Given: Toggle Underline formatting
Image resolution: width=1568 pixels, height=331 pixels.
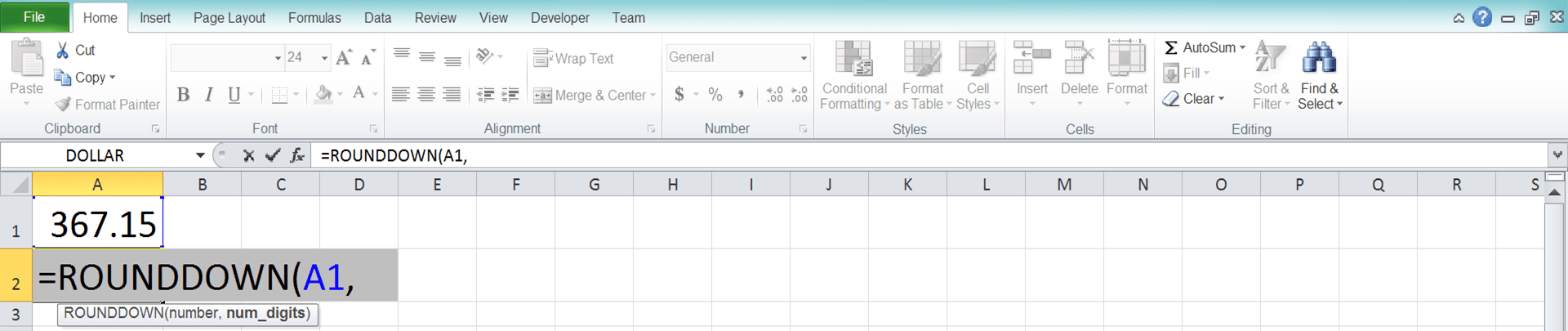Looking at the screenshot, I should [234, 95].
